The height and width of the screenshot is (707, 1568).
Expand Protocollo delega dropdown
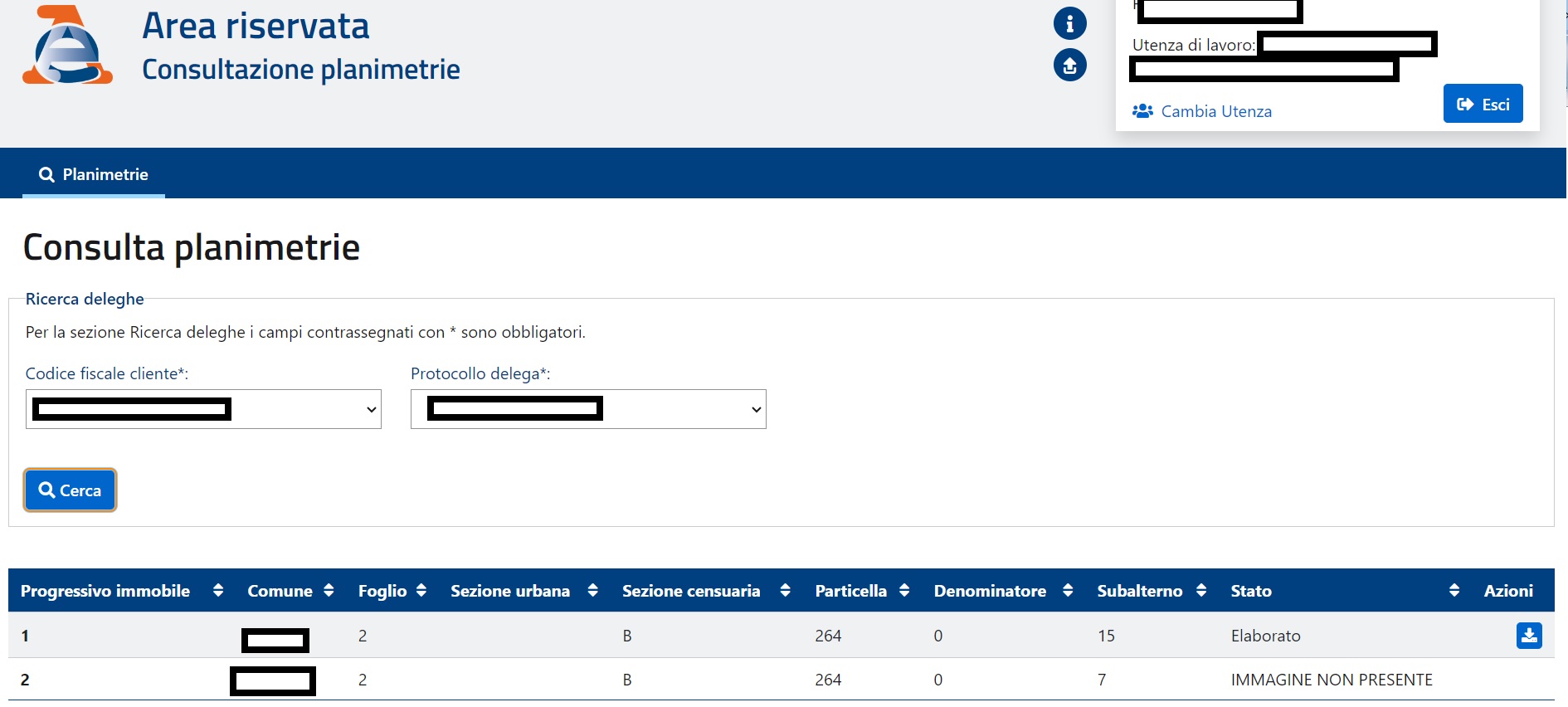coord(588,409)
